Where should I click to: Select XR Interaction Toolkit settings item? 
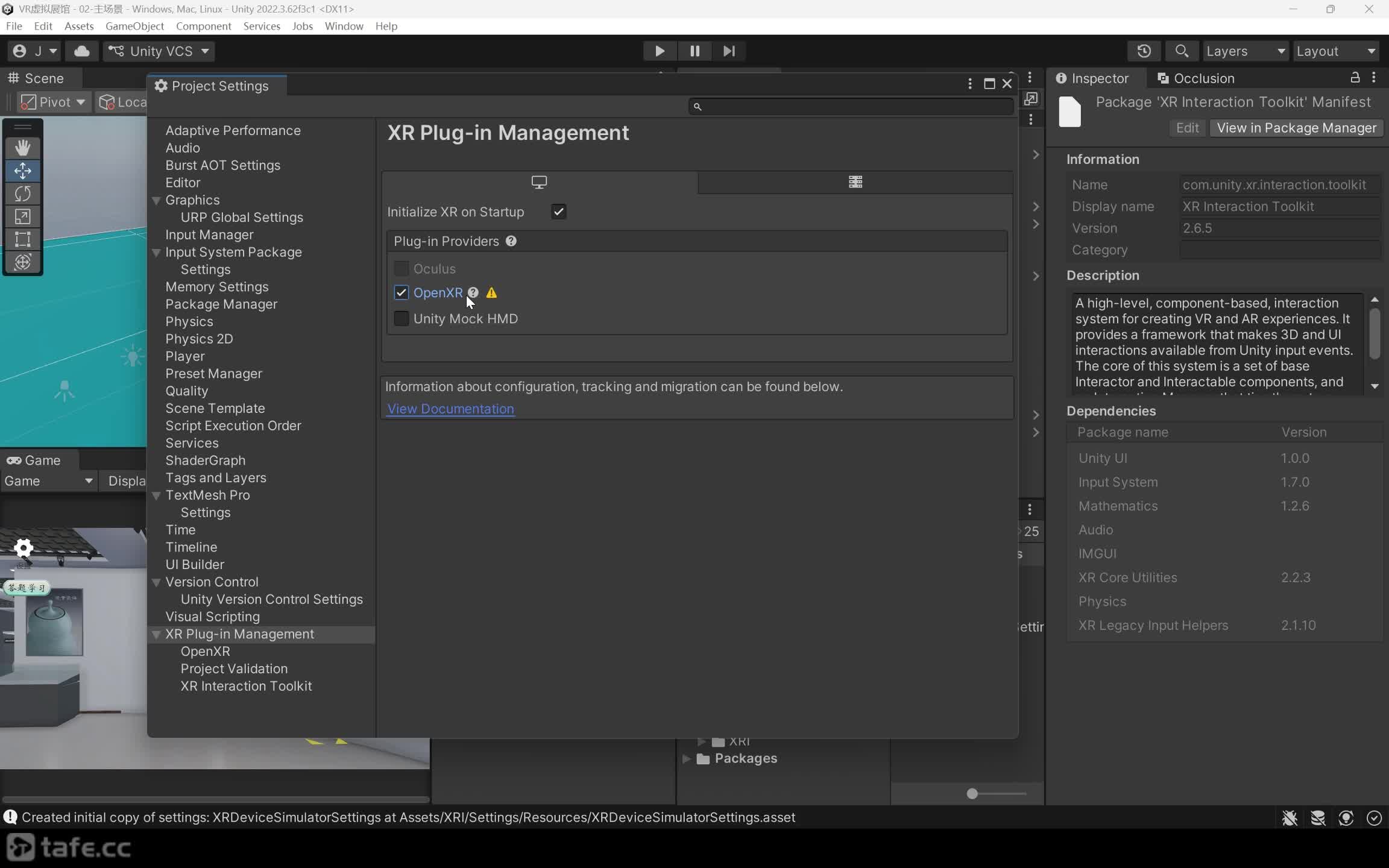pyautogui.click(x=246, y=687)
